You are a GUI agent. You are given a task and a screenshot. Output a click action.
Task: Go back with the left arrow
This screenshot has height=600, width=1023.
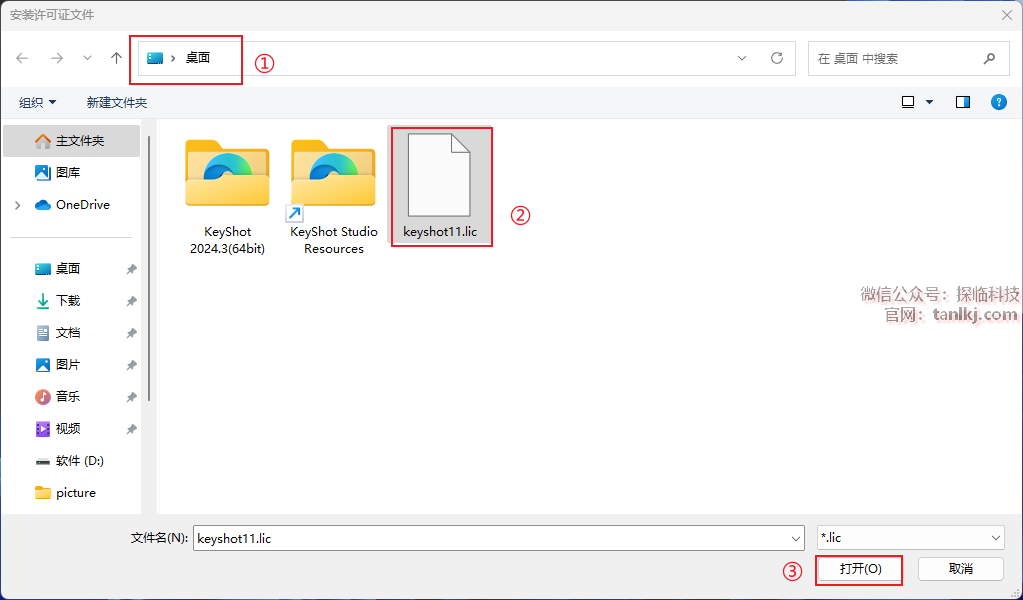22,58
